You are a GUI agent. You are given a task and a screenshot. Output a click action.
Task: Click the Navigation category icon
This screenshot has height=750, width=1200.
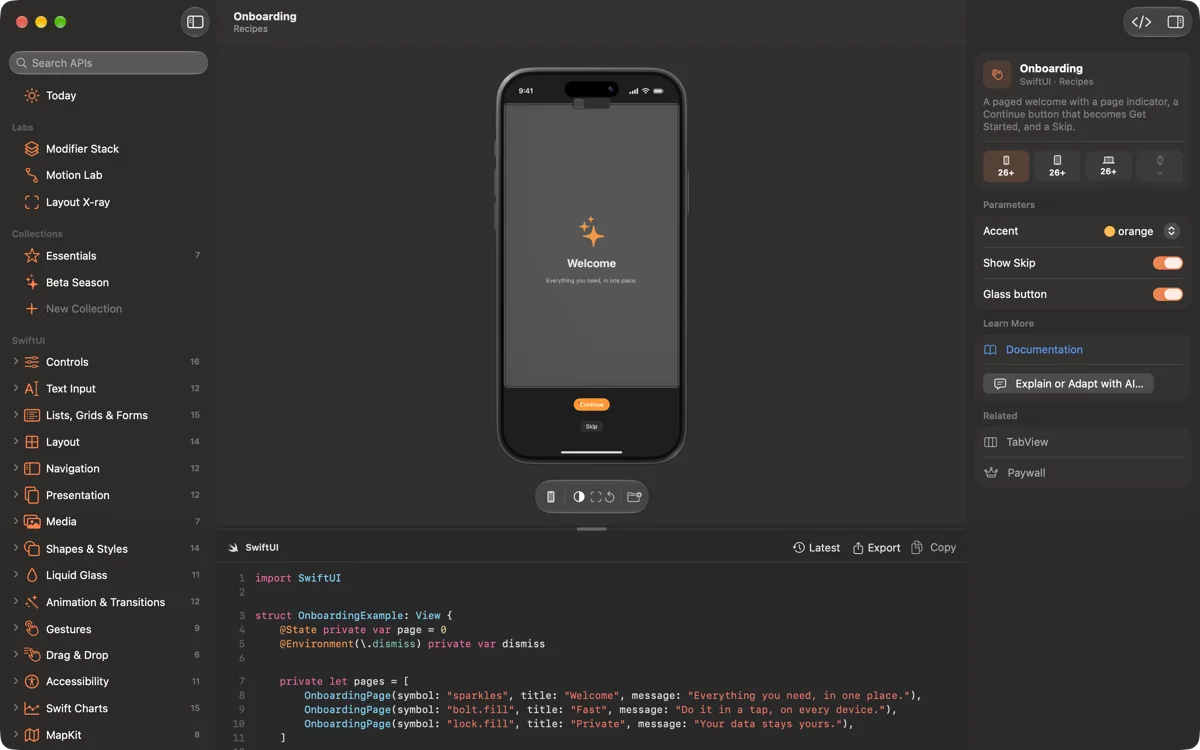[32, 469]
